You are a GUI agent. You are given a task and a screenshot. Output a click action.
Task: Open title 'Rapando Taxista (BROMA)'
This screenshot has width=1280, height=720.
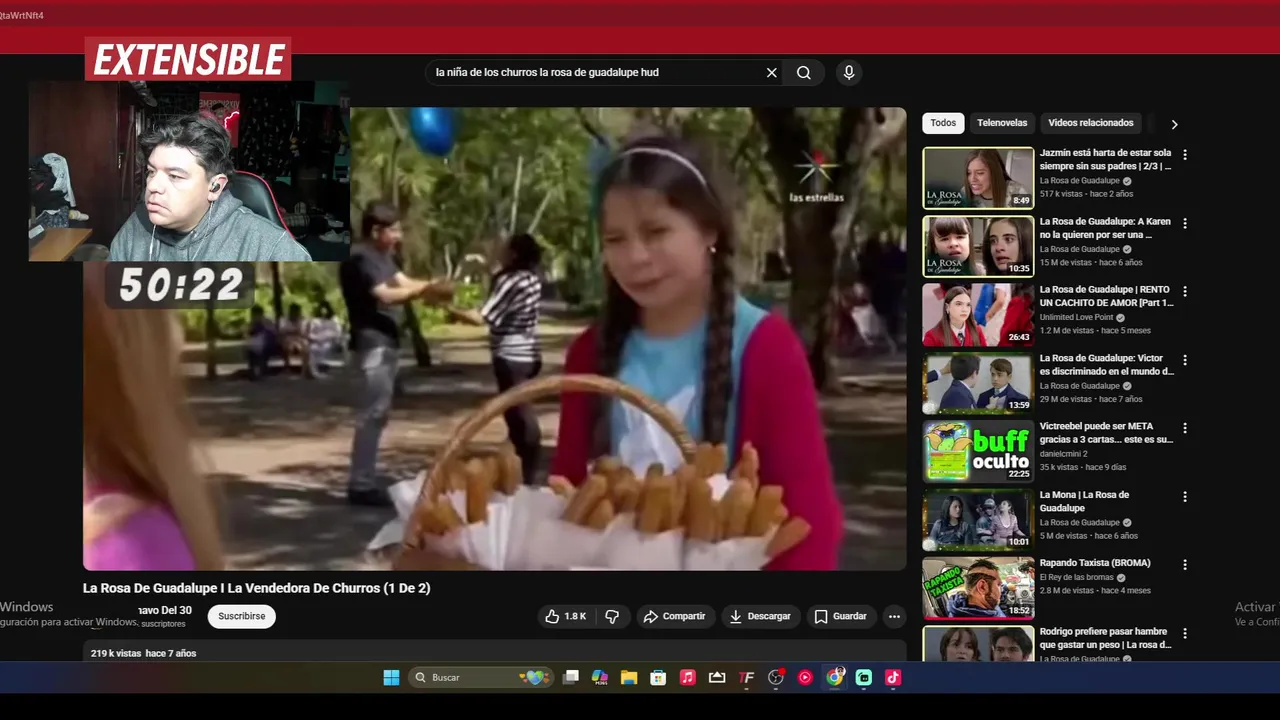point(1095,563)
